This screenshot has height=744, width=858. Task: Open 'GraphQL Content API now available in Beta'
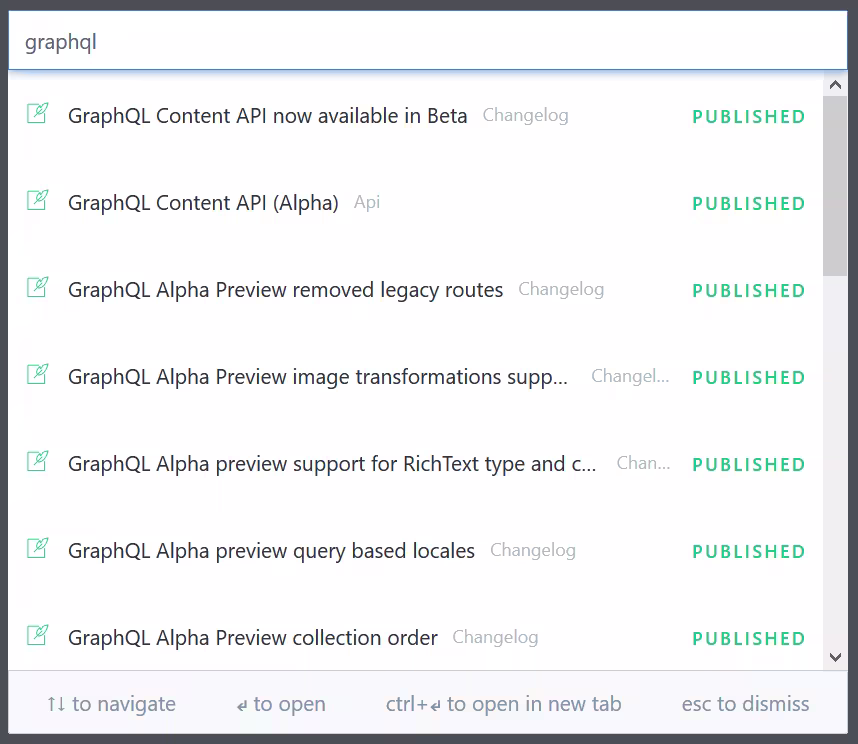click(x=268, y=116)
